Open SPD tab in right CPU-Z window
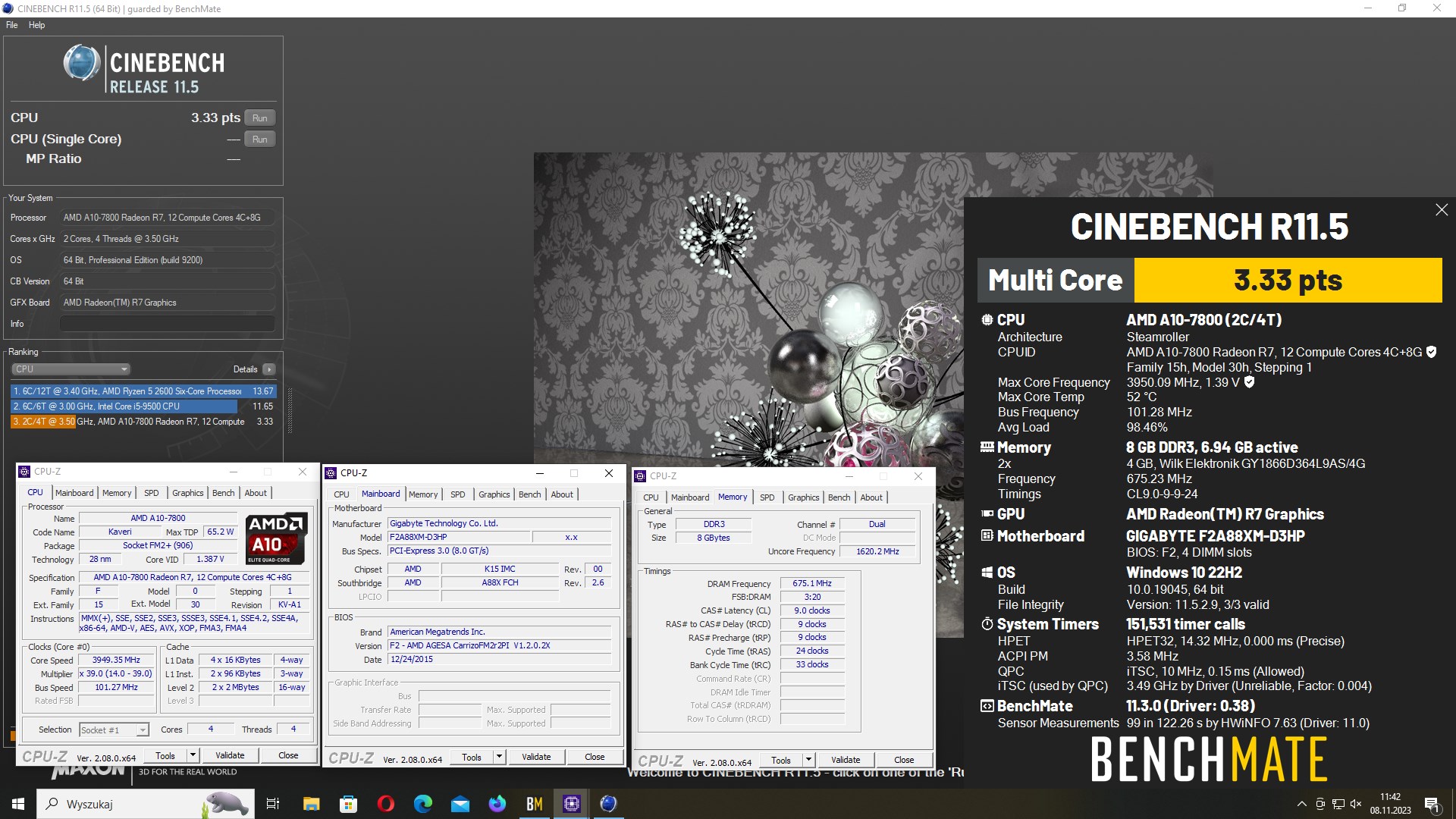The width and height of the screenshot is (1456, 819). point(767,497)
